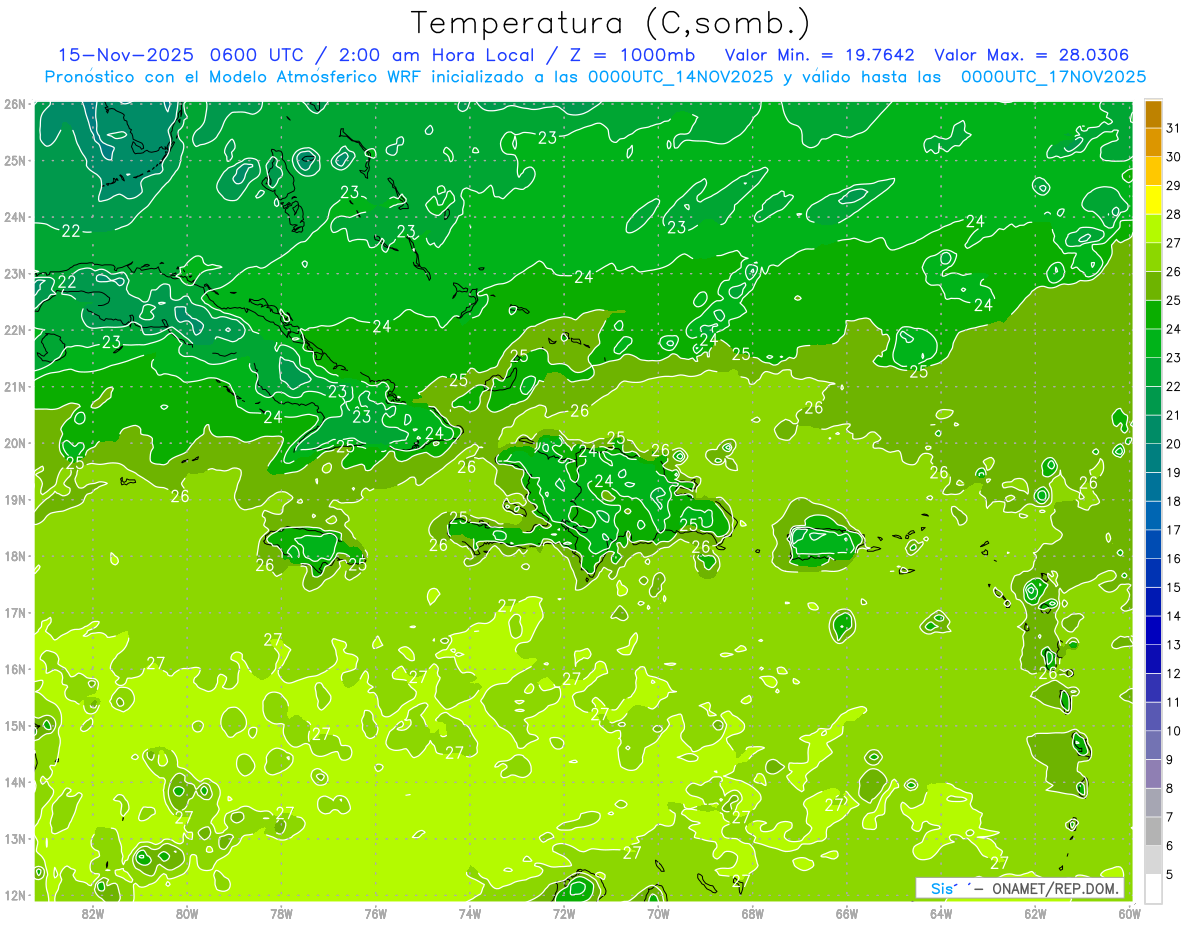Click the '70W' longitude axis label
Viewport: 1200px width, 927px height.
[x=658, y=912]
